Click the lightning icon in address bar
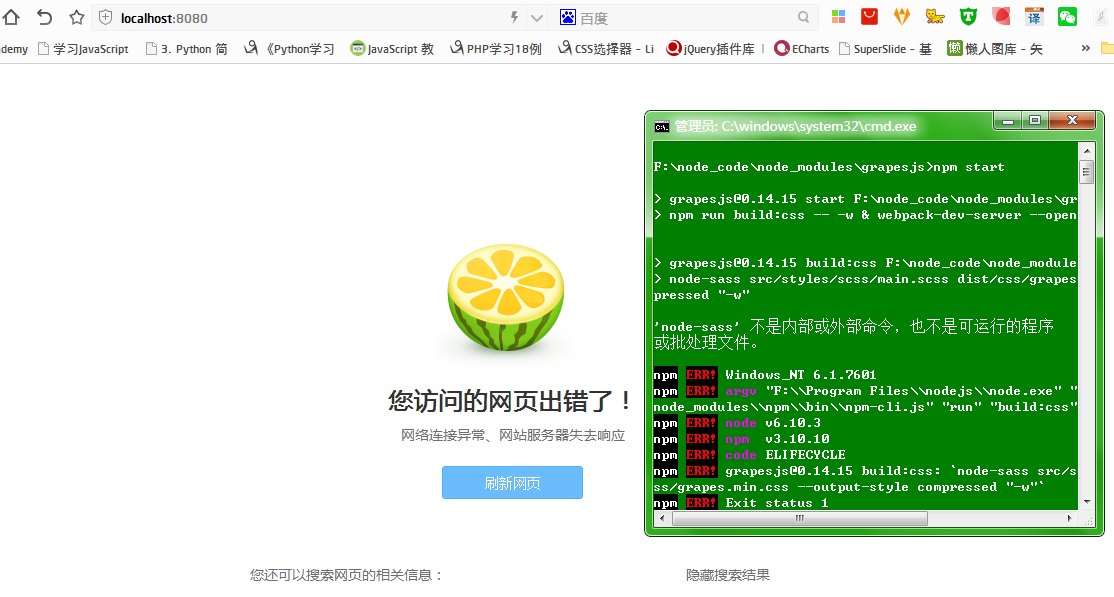The width and height of the screenshot is (1114, 597). (x=513, y=17)
